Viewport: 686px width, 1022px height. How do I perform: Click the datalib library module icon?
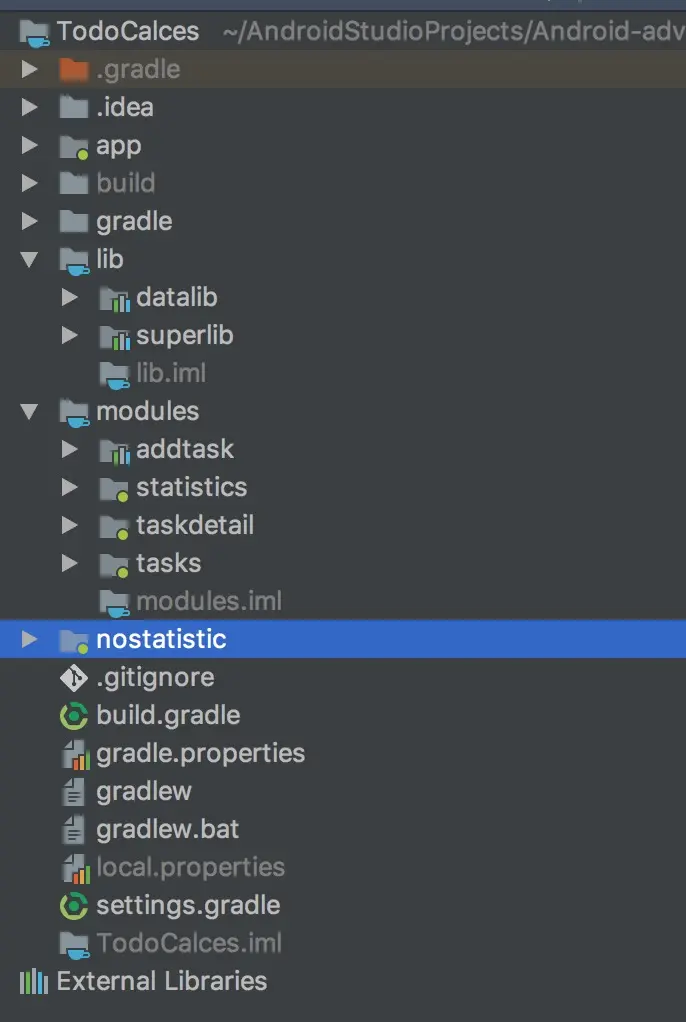tap(115, 299)
